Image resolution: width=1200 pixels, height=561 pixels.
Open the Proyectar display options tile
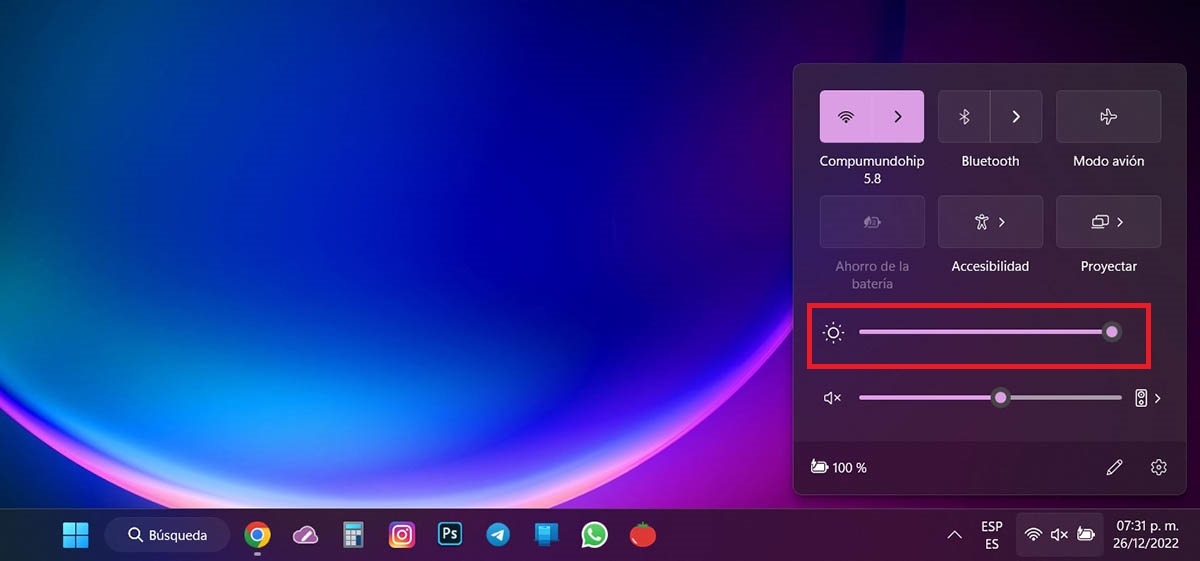[x=1108, y=222]
